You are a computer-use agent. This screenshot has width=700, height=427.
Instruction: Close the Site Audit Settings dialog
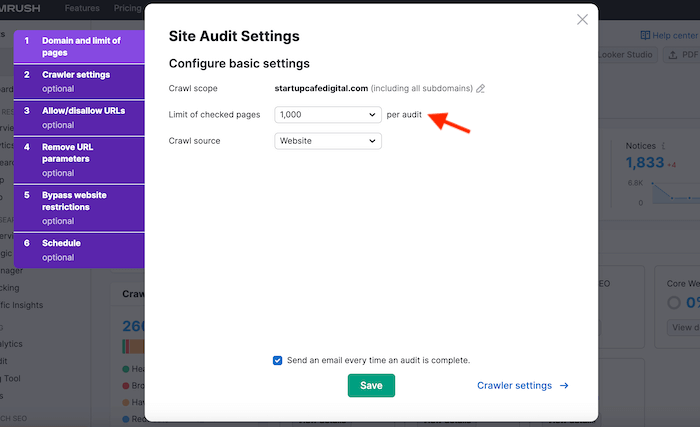click(x=583, y=19)
